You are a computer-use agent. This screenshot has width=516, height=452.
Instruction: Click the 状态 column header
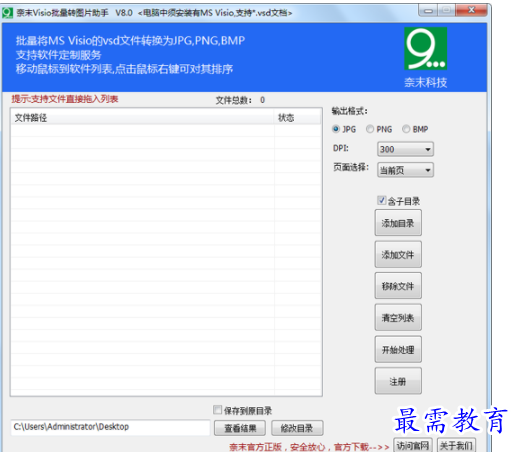point(298,118)
